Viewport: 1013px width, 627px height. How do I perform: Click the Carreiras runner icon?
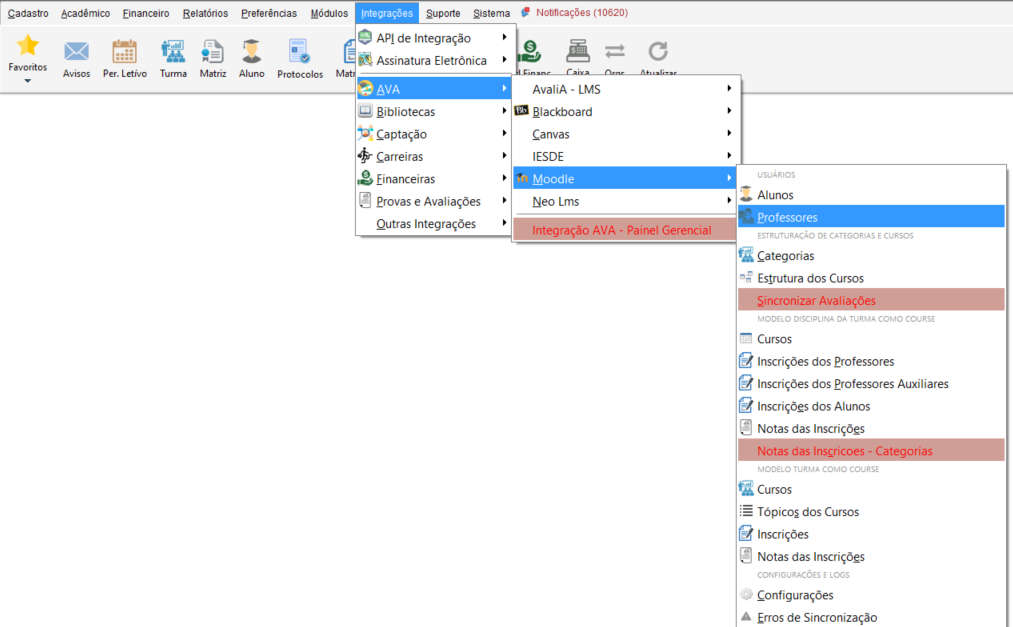click(365, 156)
